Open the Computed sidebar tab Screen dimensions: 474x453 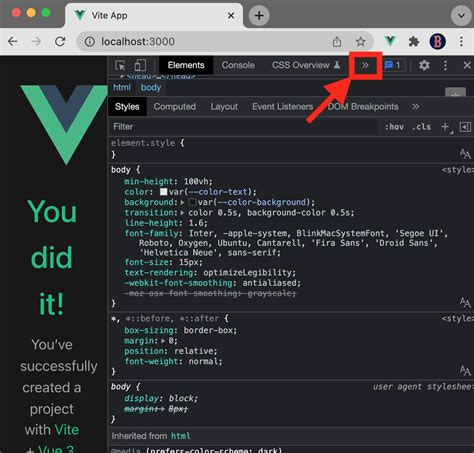(x=175, y=107)
